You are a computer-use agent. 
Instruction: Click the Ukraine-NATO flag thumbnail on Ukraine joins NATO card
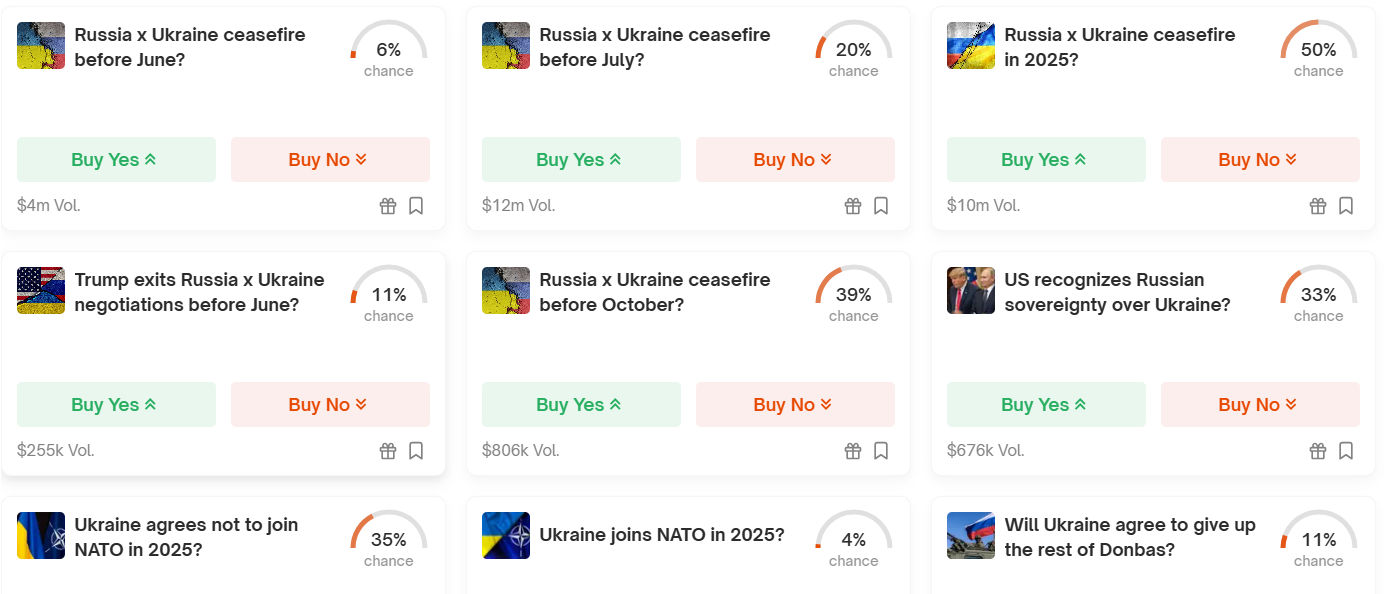[505, 535]
